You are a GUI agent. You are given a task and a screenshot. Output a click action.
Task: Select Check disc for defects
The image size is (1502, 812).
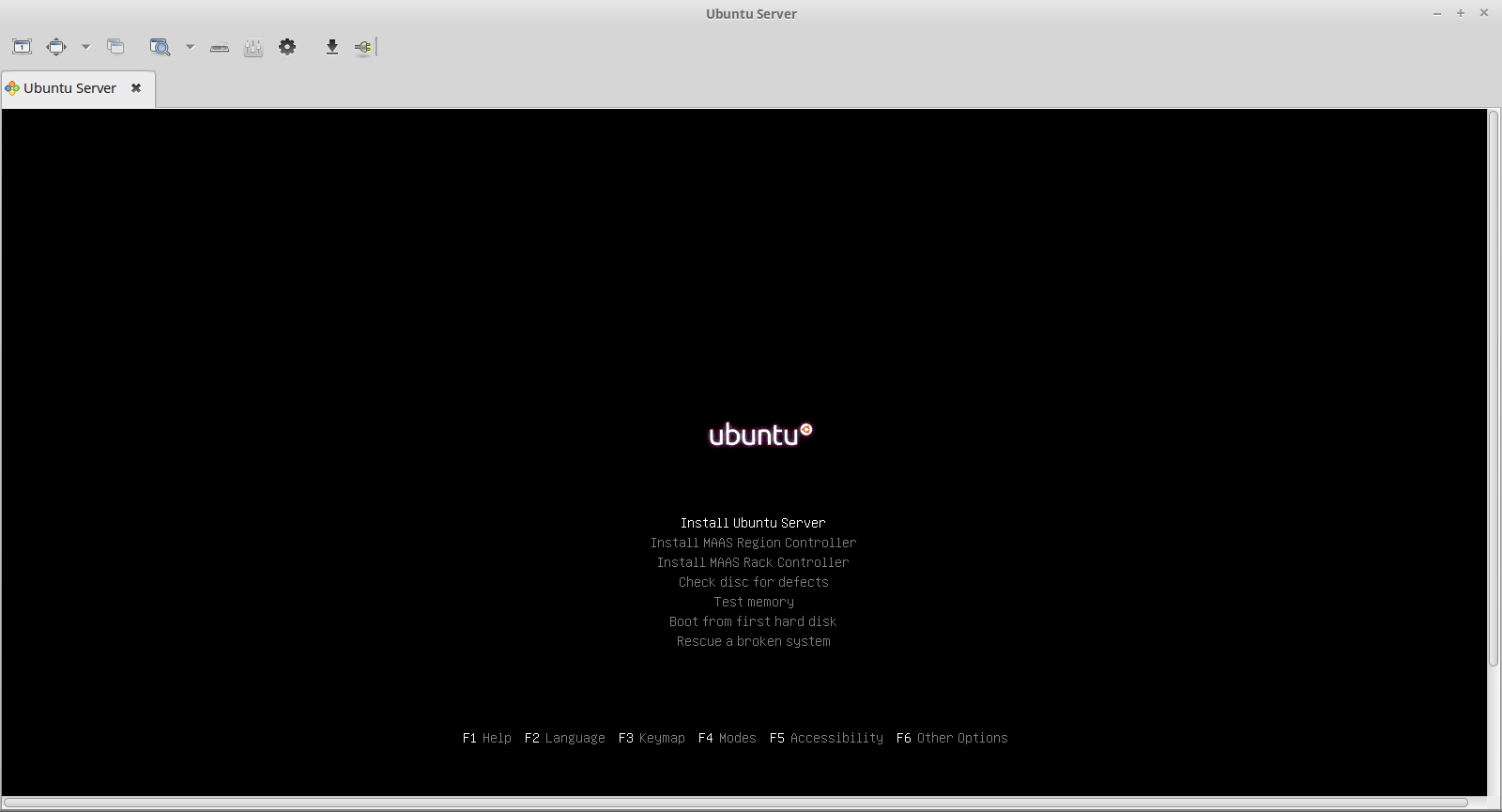pos(753,582)
